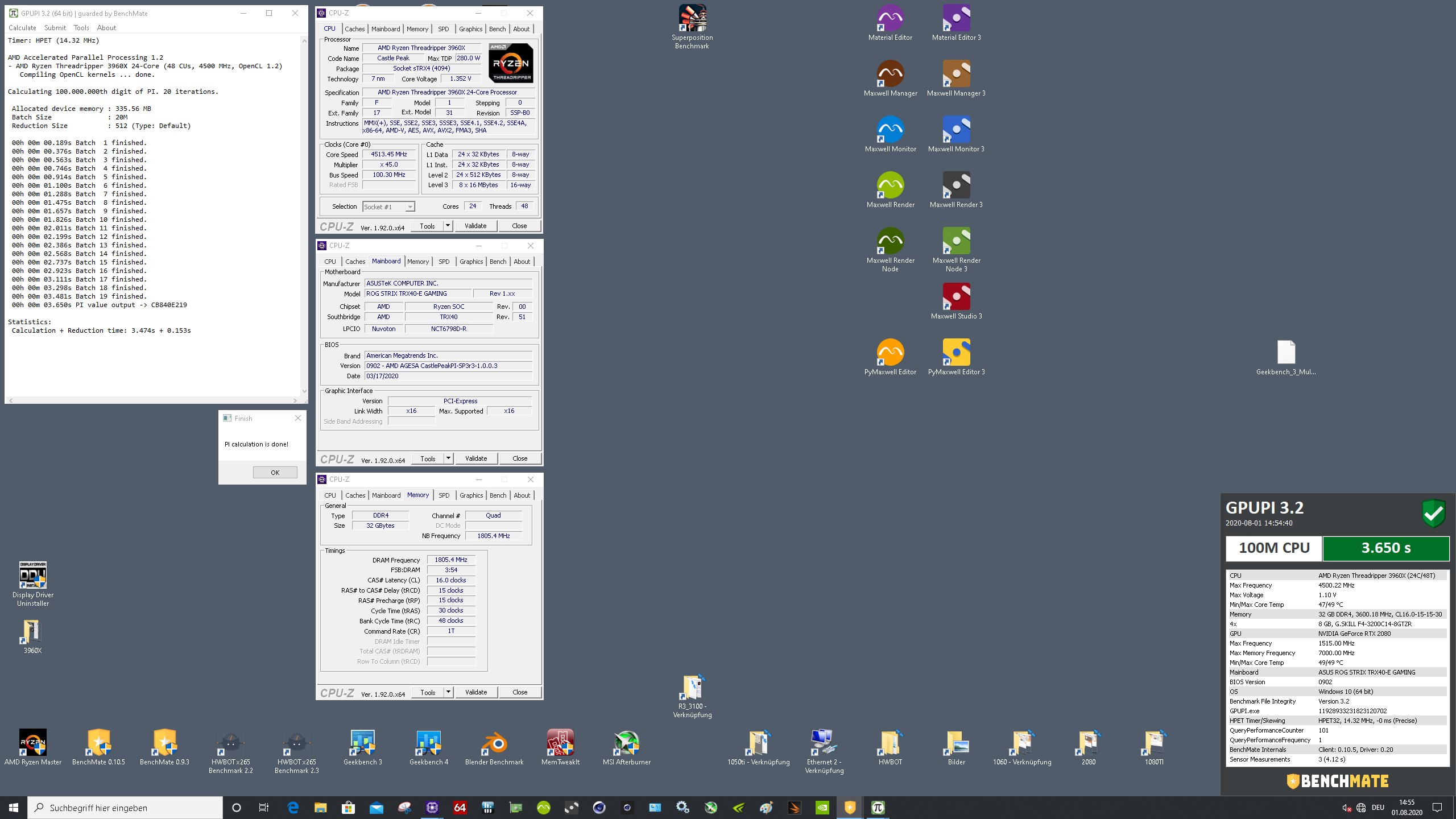Click the taskbar clock showing 14:55
This screenshot has height=819, width=1456.
tap(1407, 808)
